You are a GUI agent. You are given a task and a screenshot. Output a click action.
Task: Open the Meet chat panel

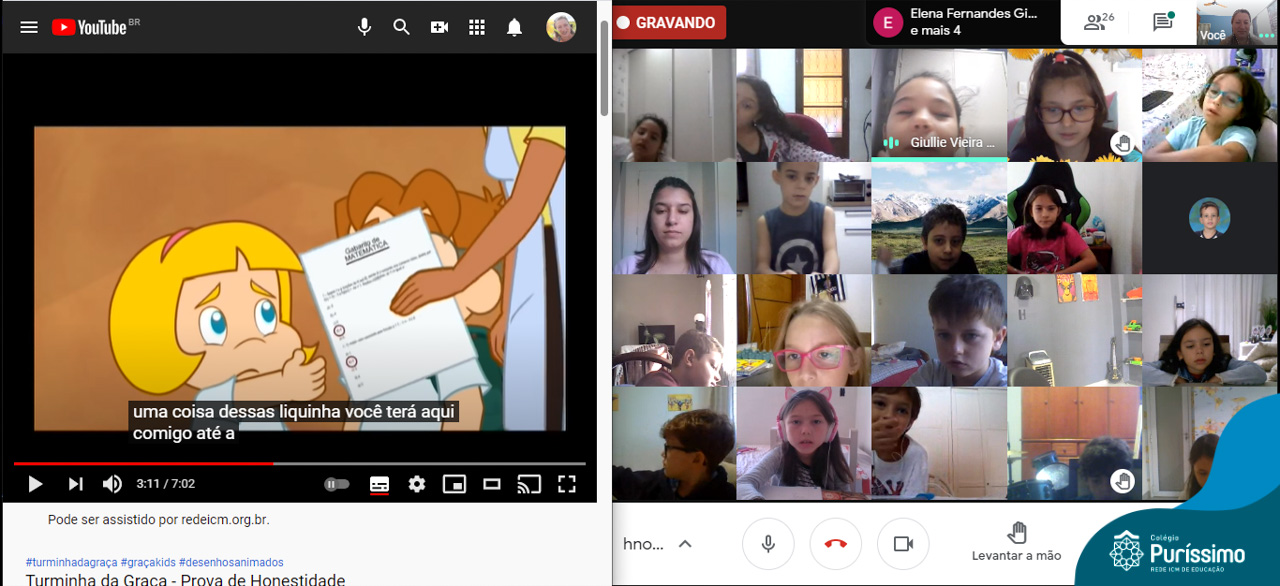click(x=1162, y=22)
